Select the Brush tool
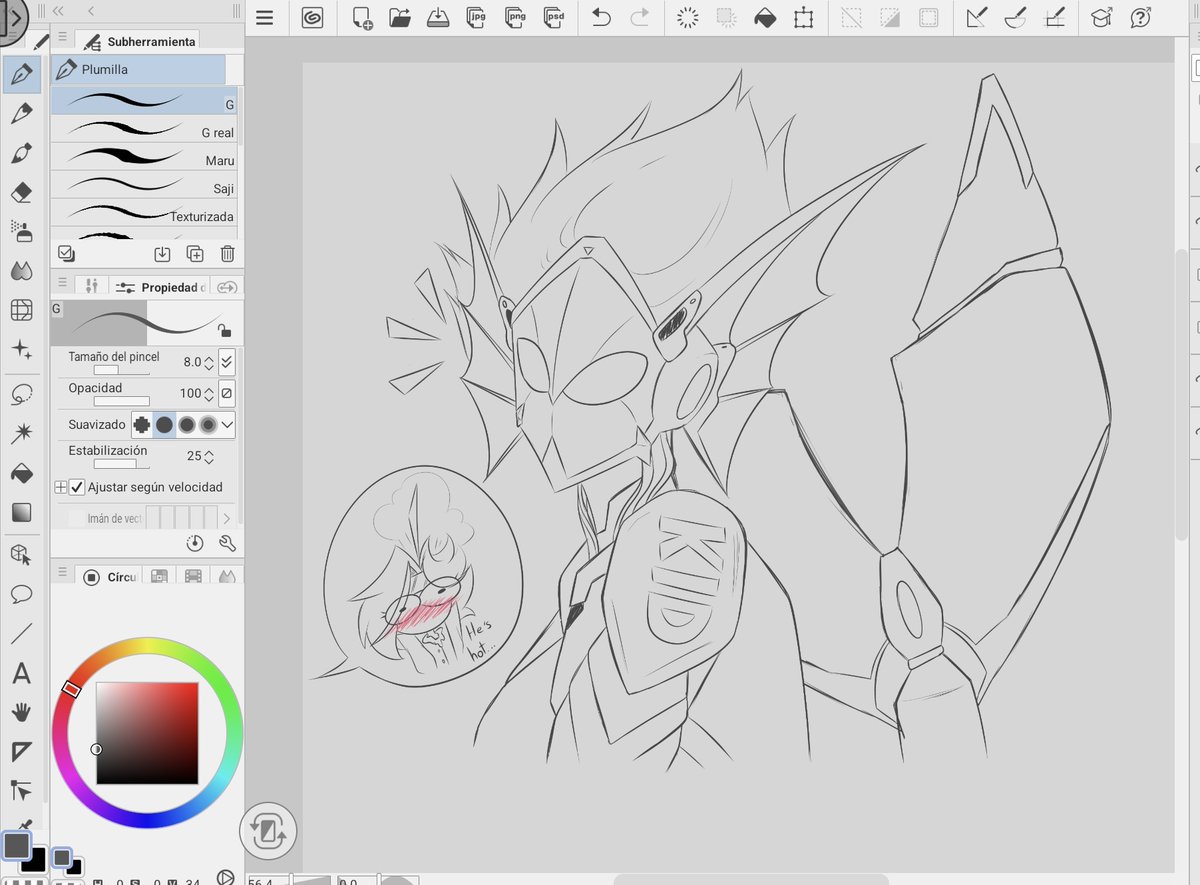 click(x=21, y=153)
